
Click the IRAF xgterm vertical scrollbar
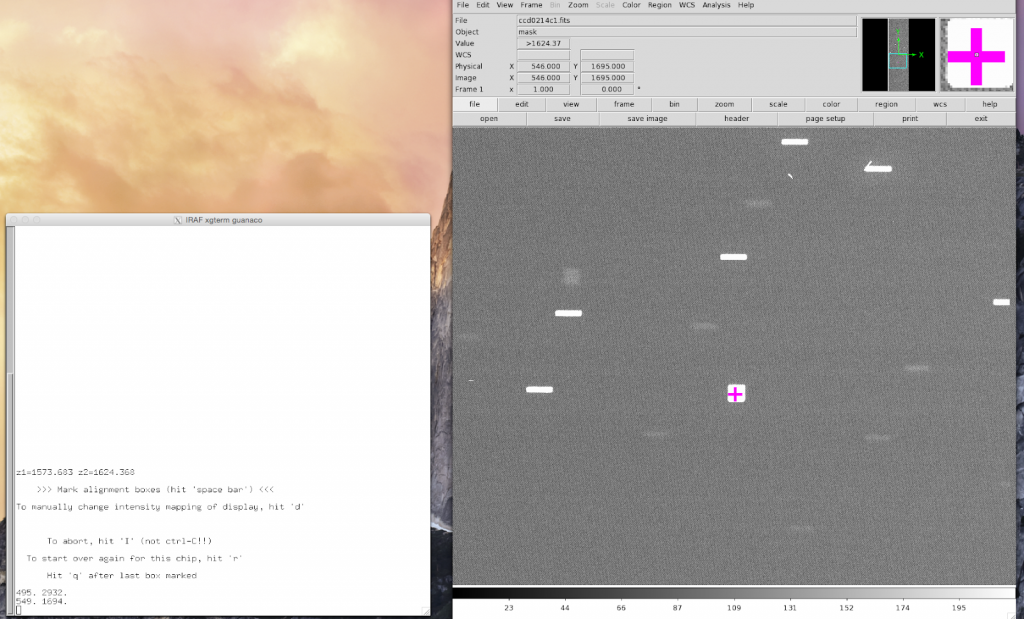pyautogui.click(x=12, y=420)
